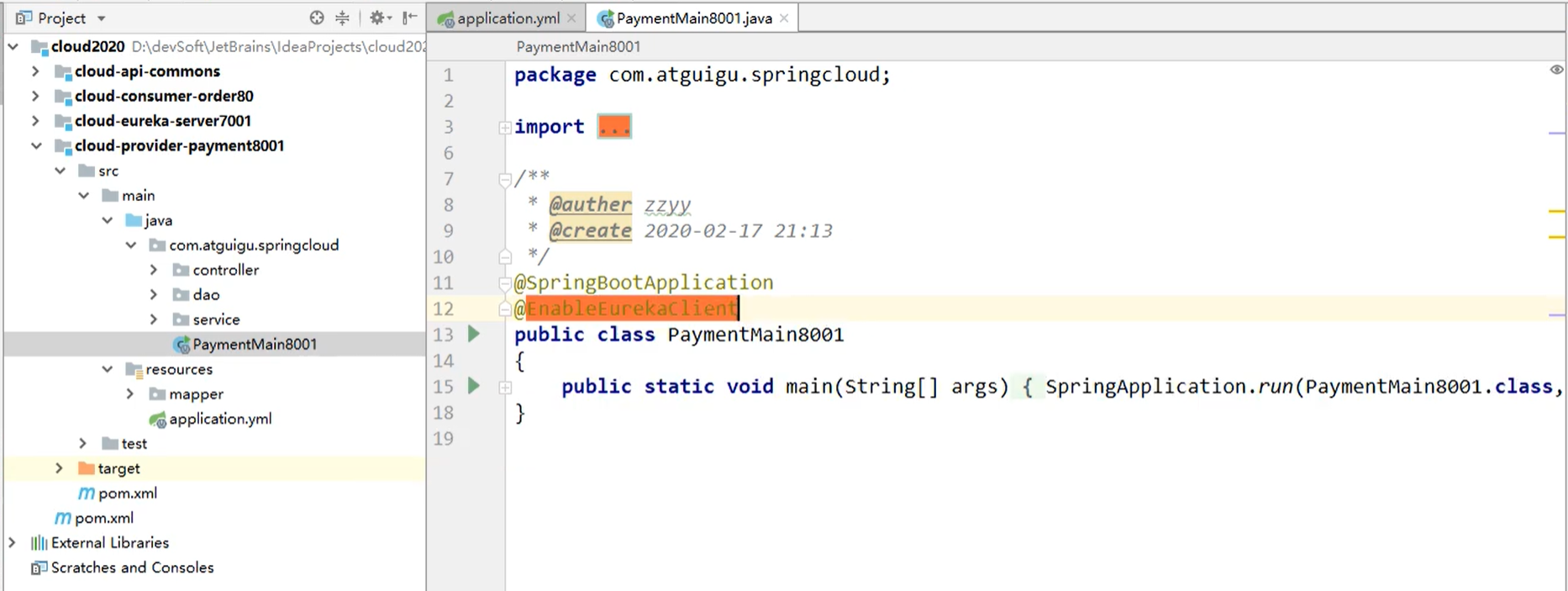This screenshot has width=1568, height=591.
Task: Select External Libraries icon
Action: 39,543
